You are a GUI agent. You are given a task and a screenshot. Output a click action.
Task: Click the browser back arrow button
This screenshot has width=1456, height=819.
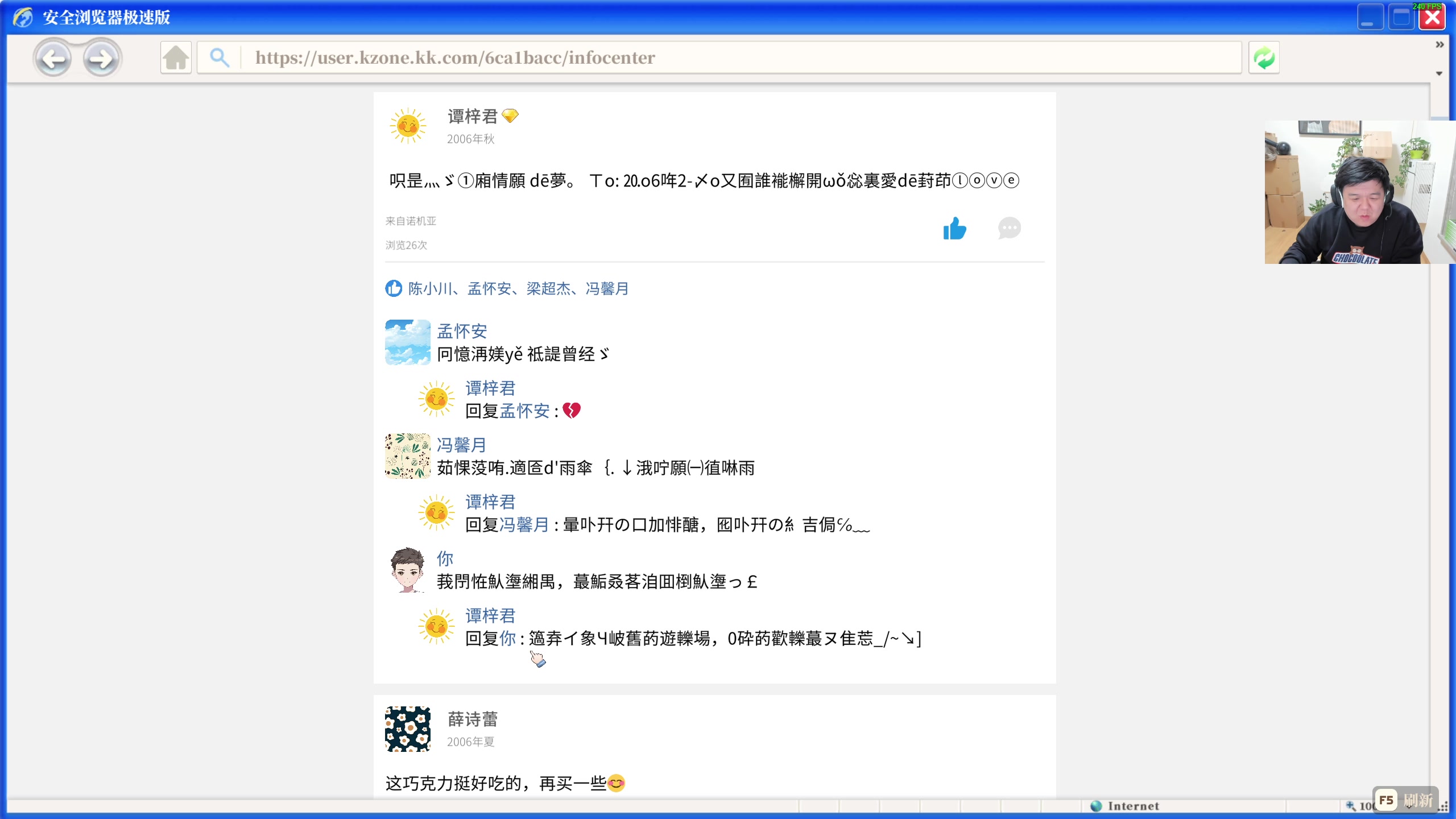tap(53, 58)
